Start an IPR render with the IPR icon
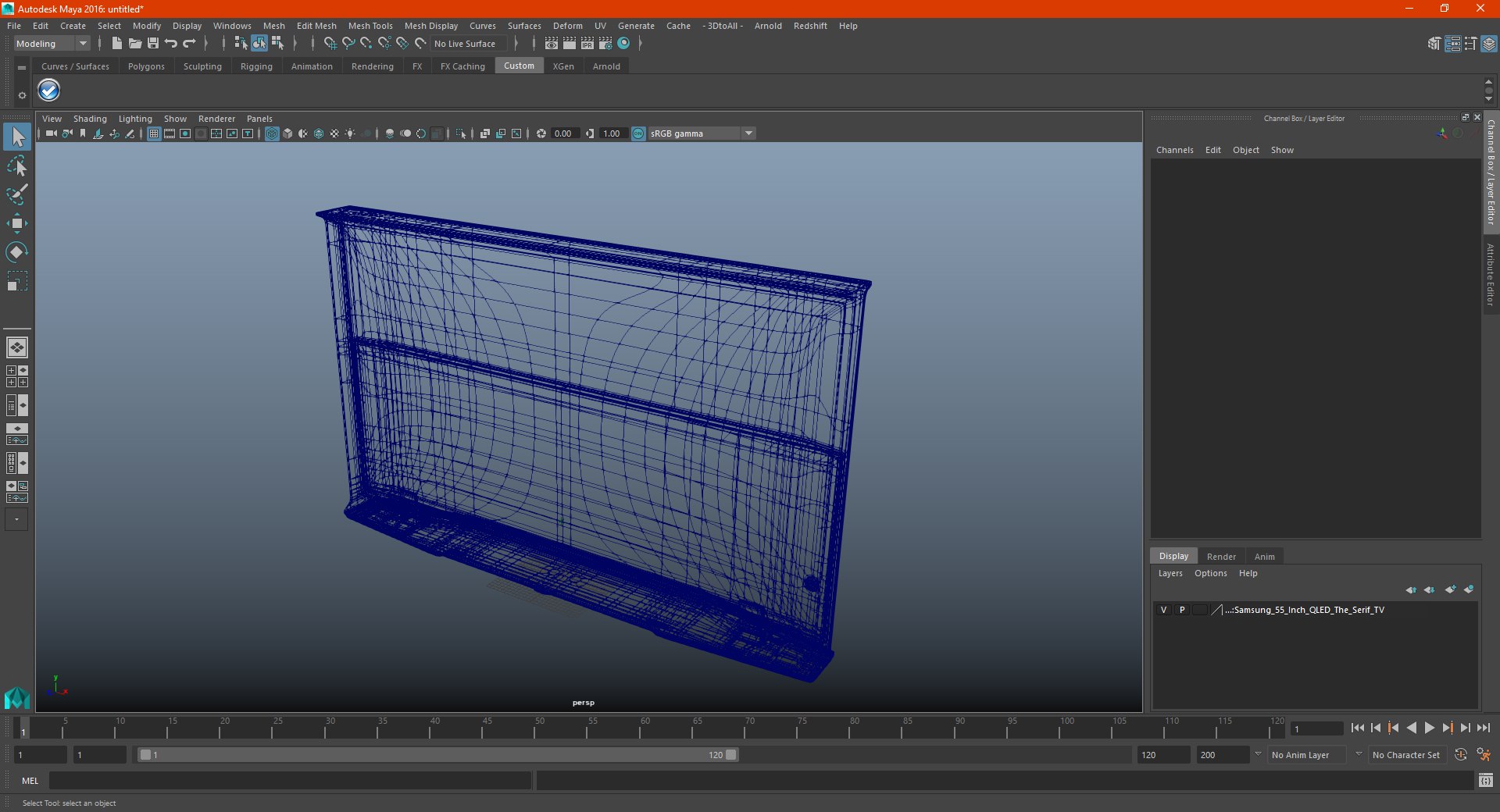 click(x=587, y=44)
